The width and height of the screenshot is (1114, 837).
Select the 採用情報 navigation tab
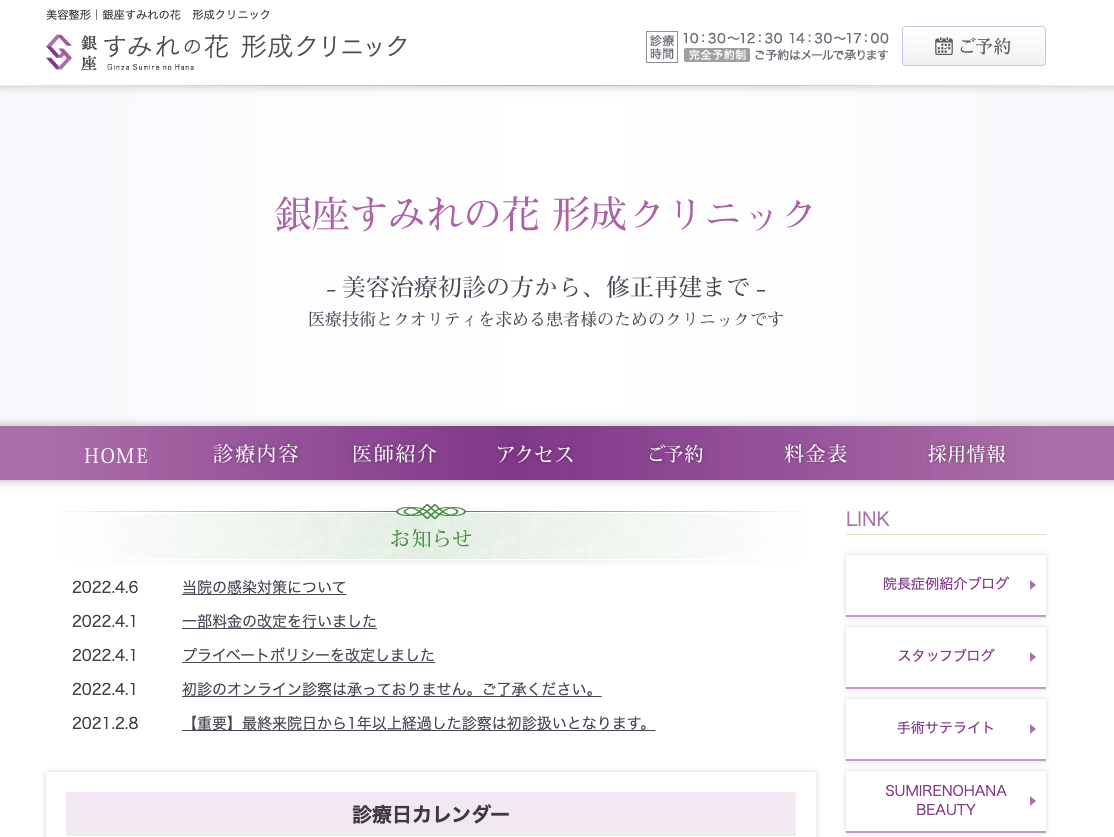point(966,453)
